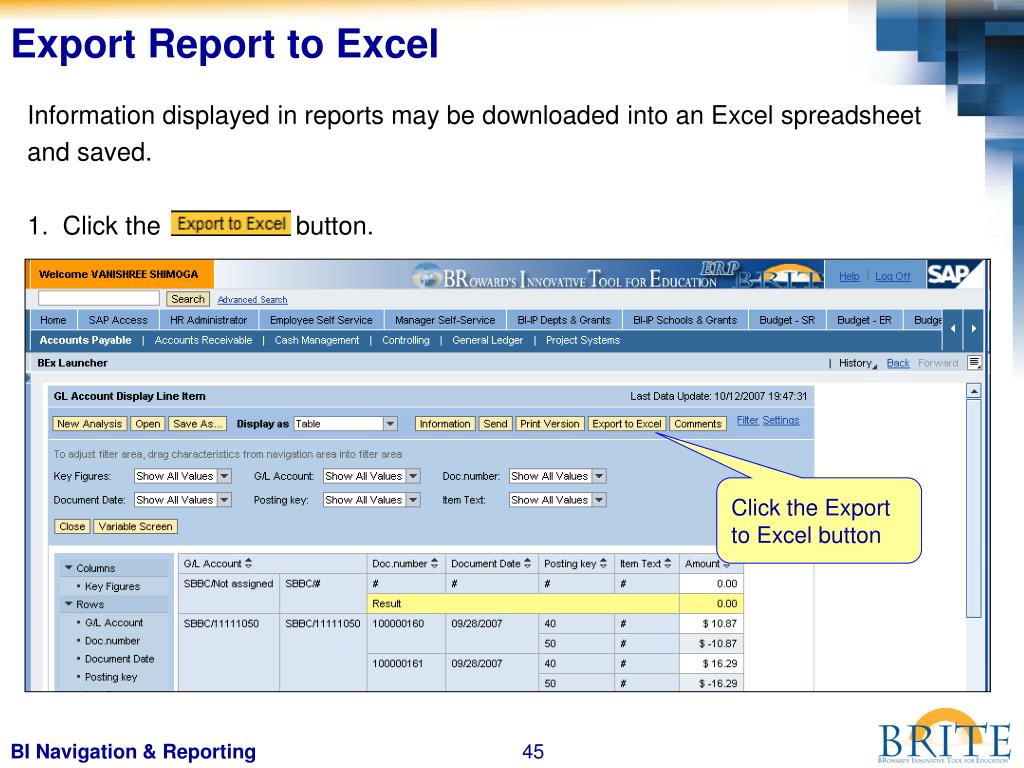Click the Search button

tap(187, 299)
